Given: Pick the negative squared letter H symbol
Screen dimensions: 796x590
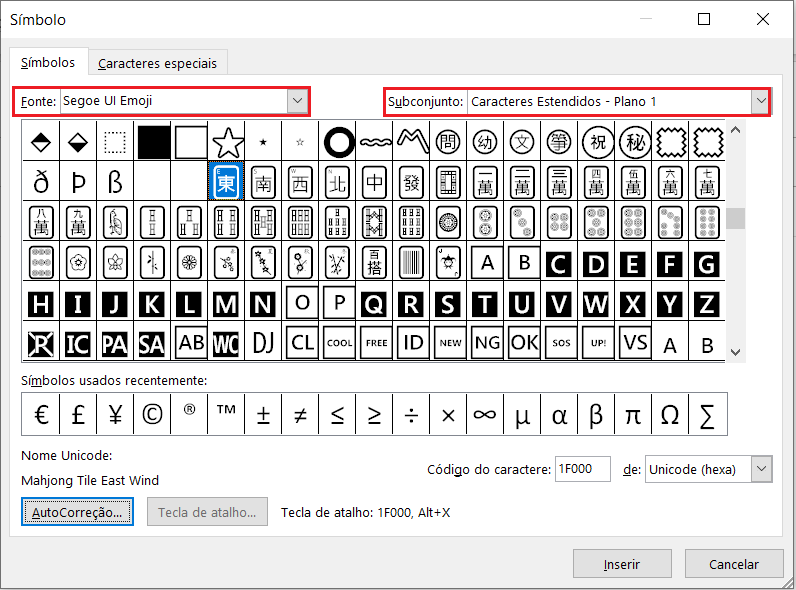Looking at the screenshot, I should click(x=41, y=304).
